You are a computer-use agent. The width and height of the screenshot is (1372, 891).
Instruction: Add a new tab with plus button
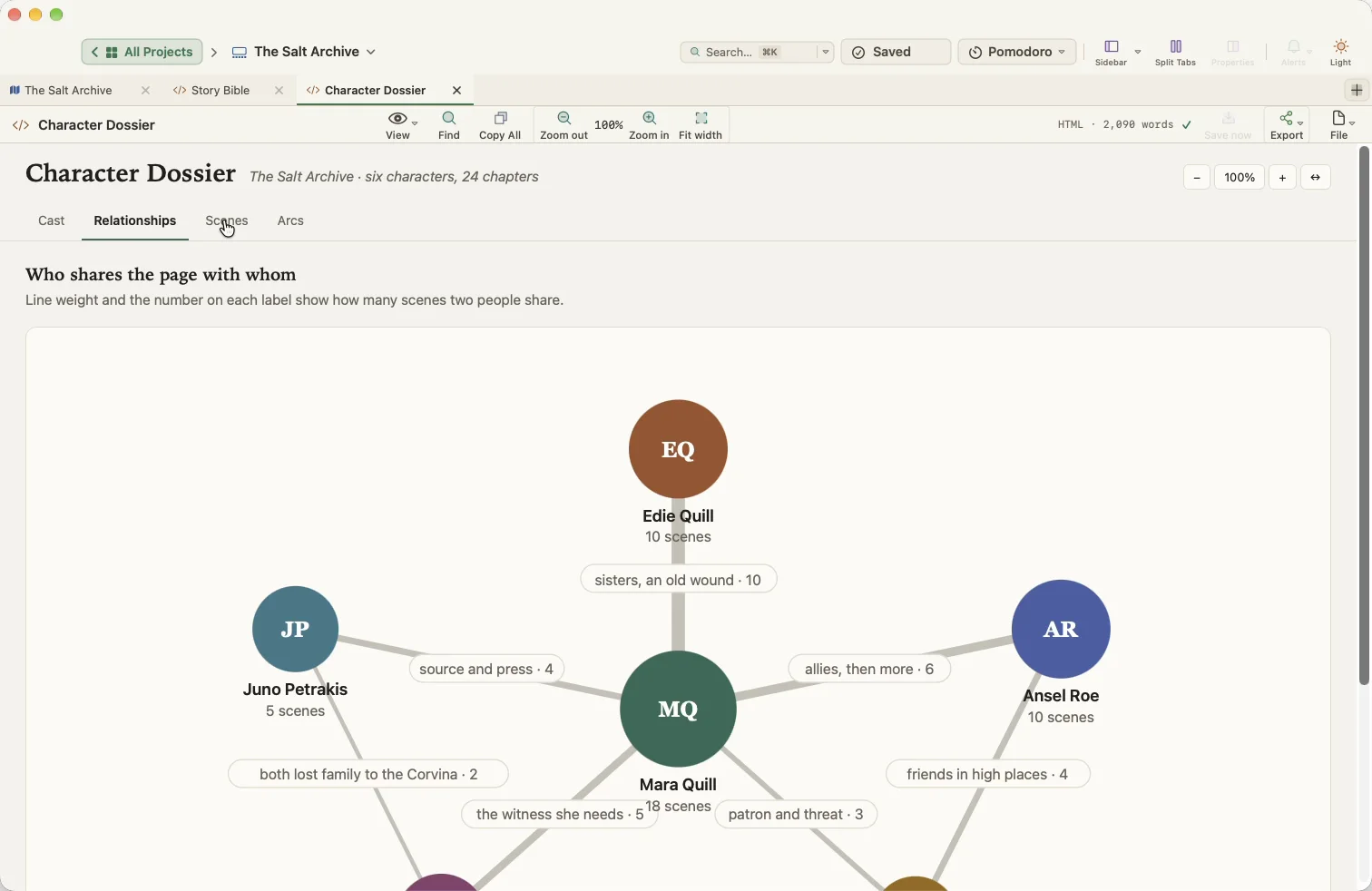[x=1357, y=90]
